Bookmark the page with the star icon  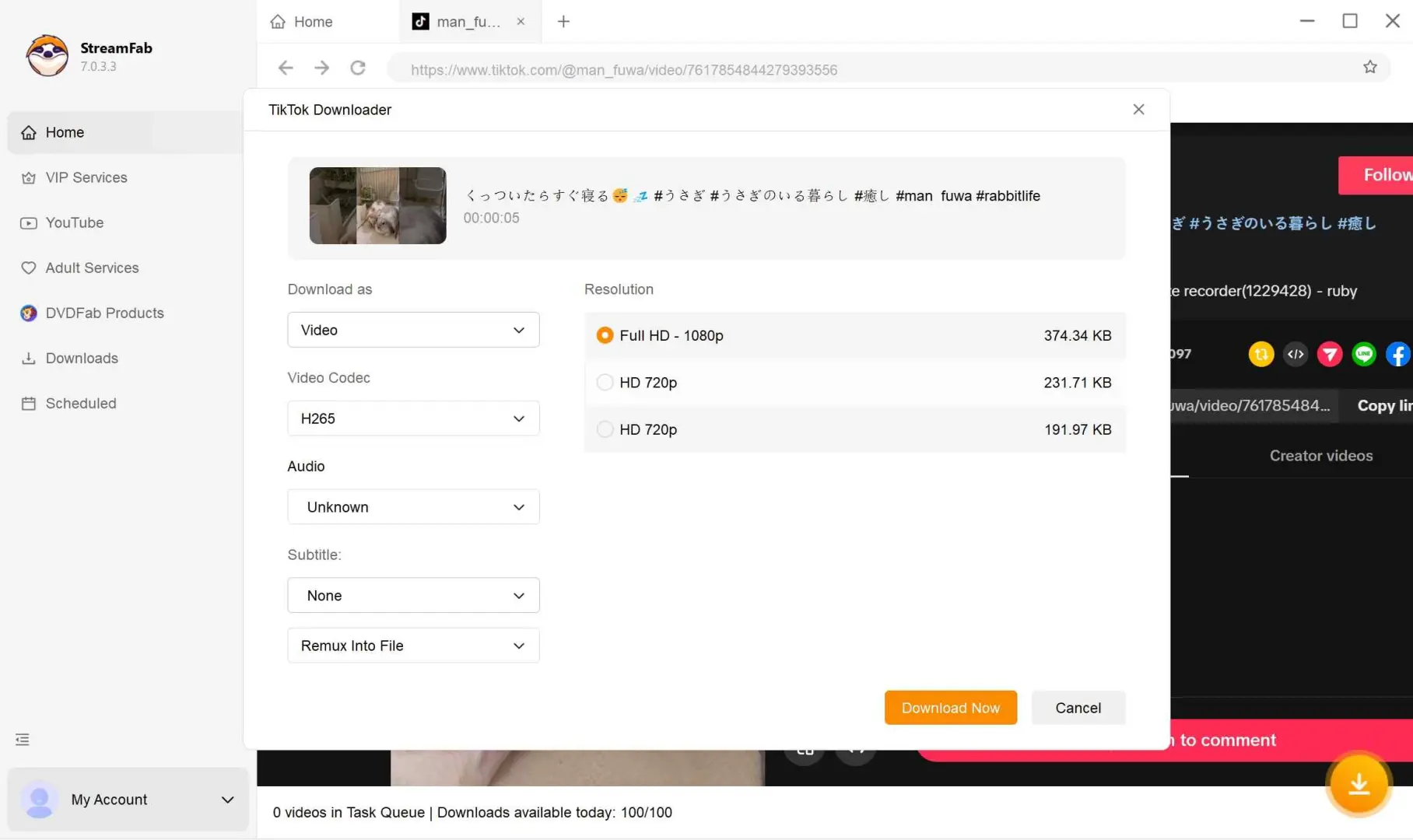pos(1370,67)
